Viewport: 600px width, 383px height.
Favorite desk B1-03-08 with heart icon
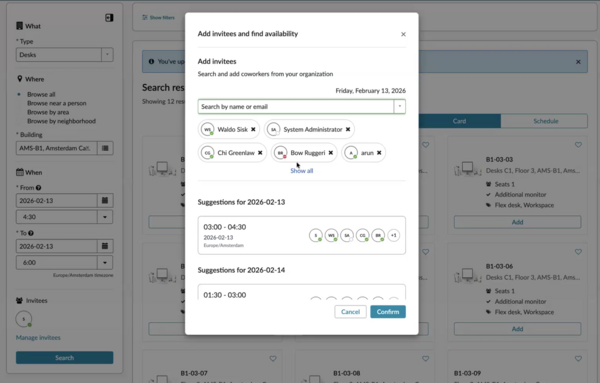click(426, 359)
